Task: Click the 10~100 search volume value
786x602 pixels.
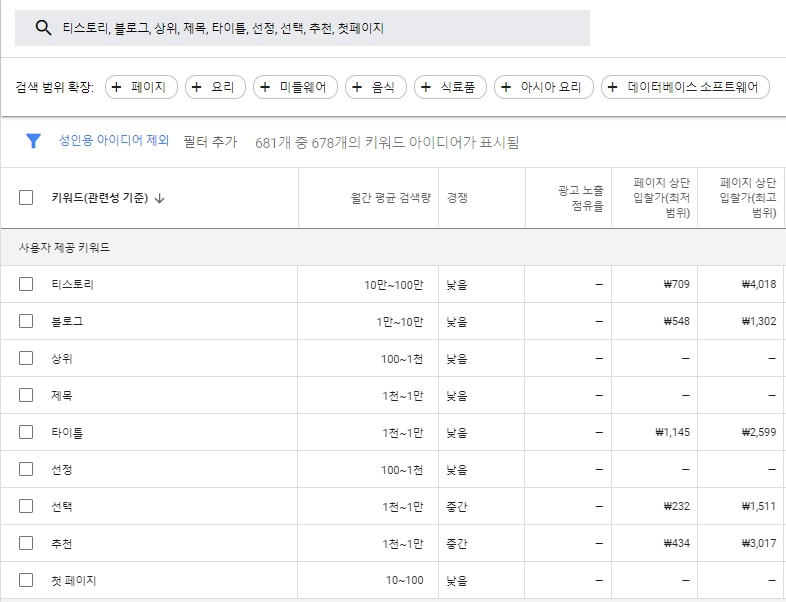Action: [405, 580]
